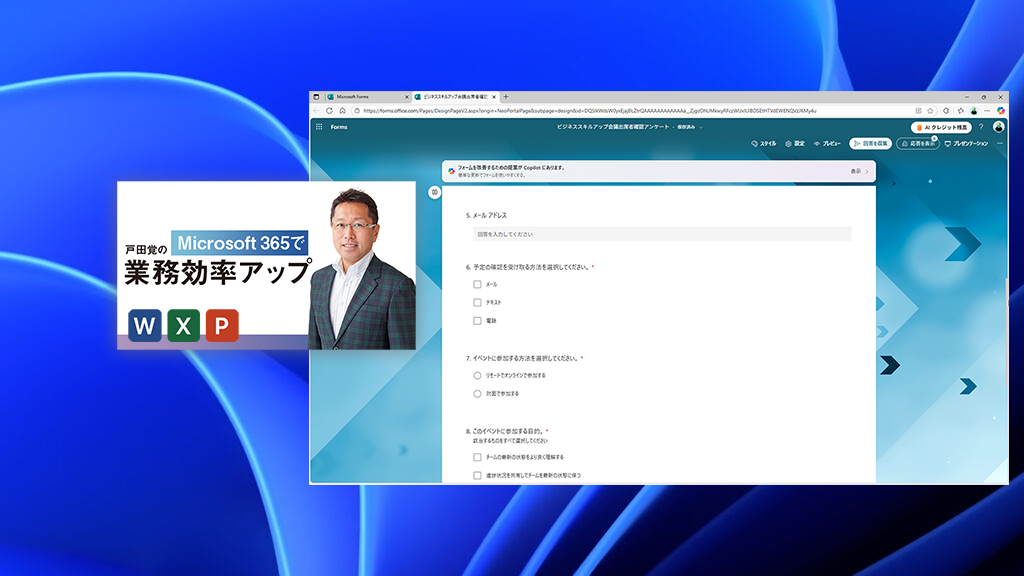1024x576 pixels.
Task: Check the 電話 confirmation option
Action: [x=477, y=321]
